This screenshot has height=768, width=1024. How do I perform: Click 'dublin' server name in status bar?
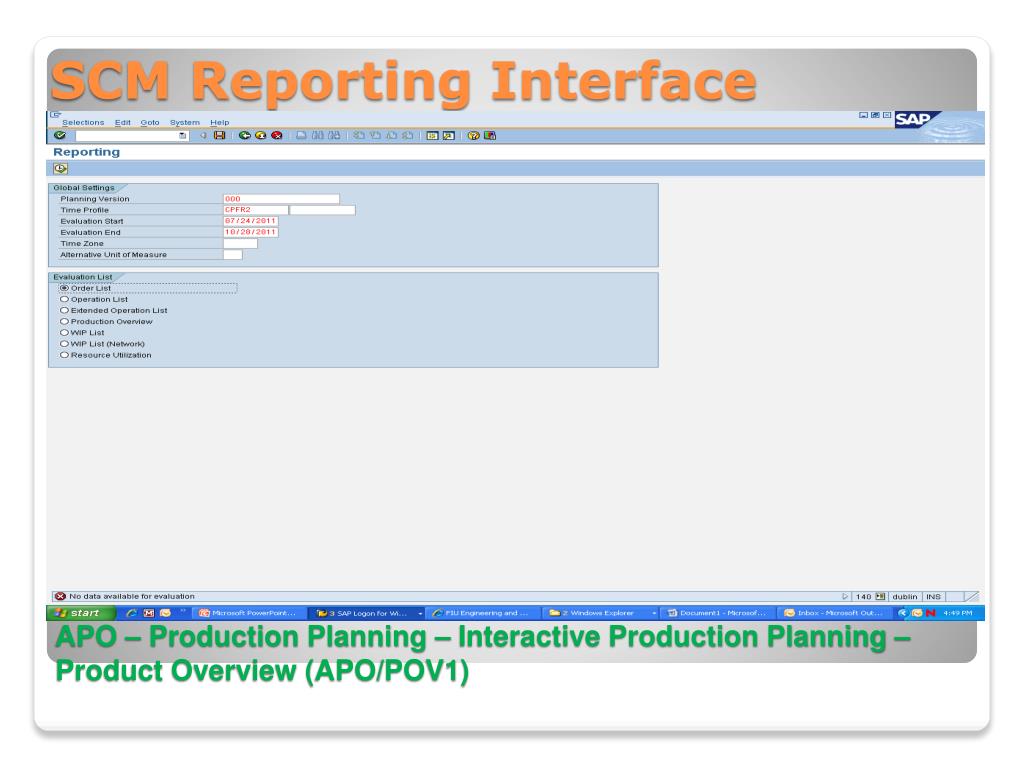click(x=904, y=596)
